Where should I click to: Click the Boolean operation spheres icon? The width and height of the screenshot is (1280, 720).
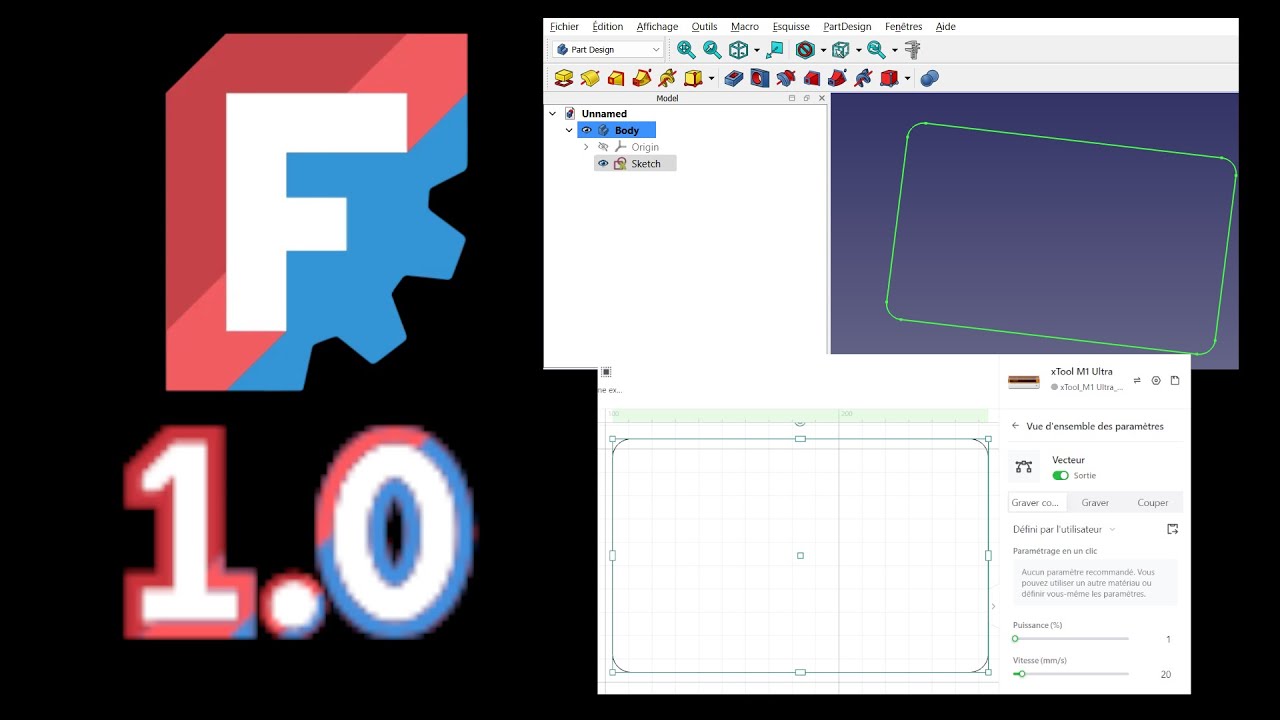[x=930, y=78]
